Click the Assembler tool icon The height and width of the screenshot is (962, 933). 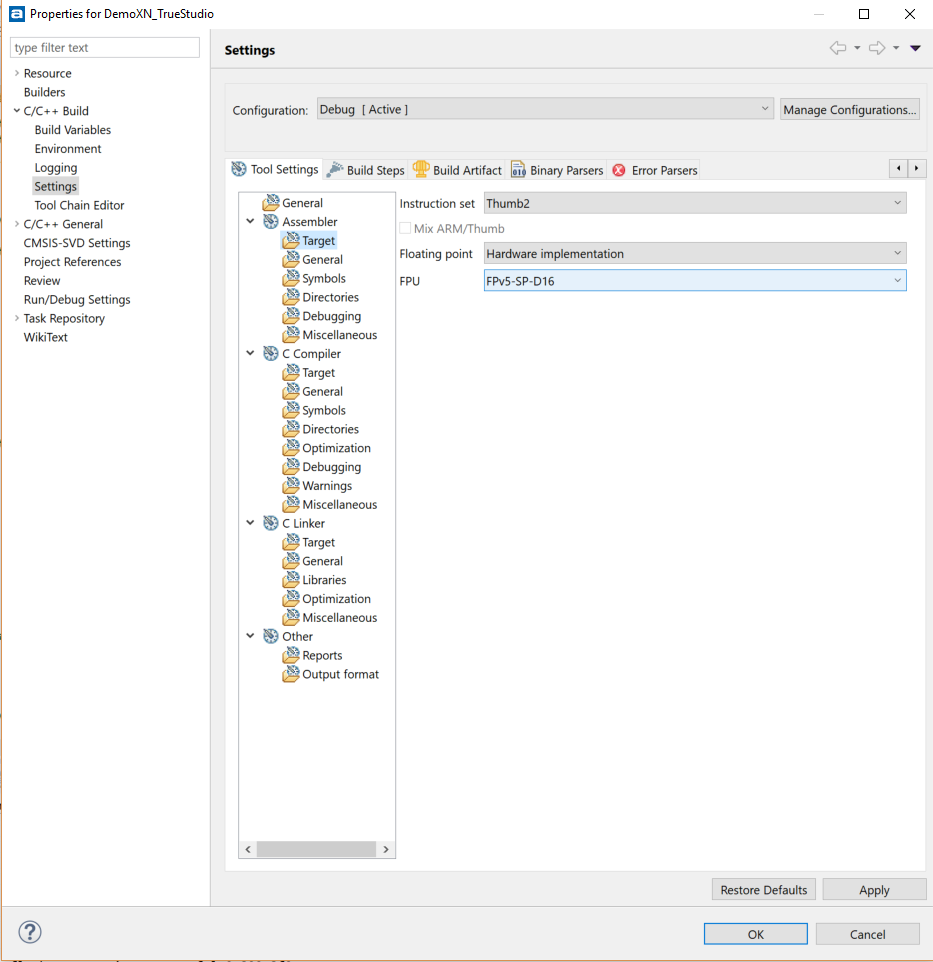271,221
